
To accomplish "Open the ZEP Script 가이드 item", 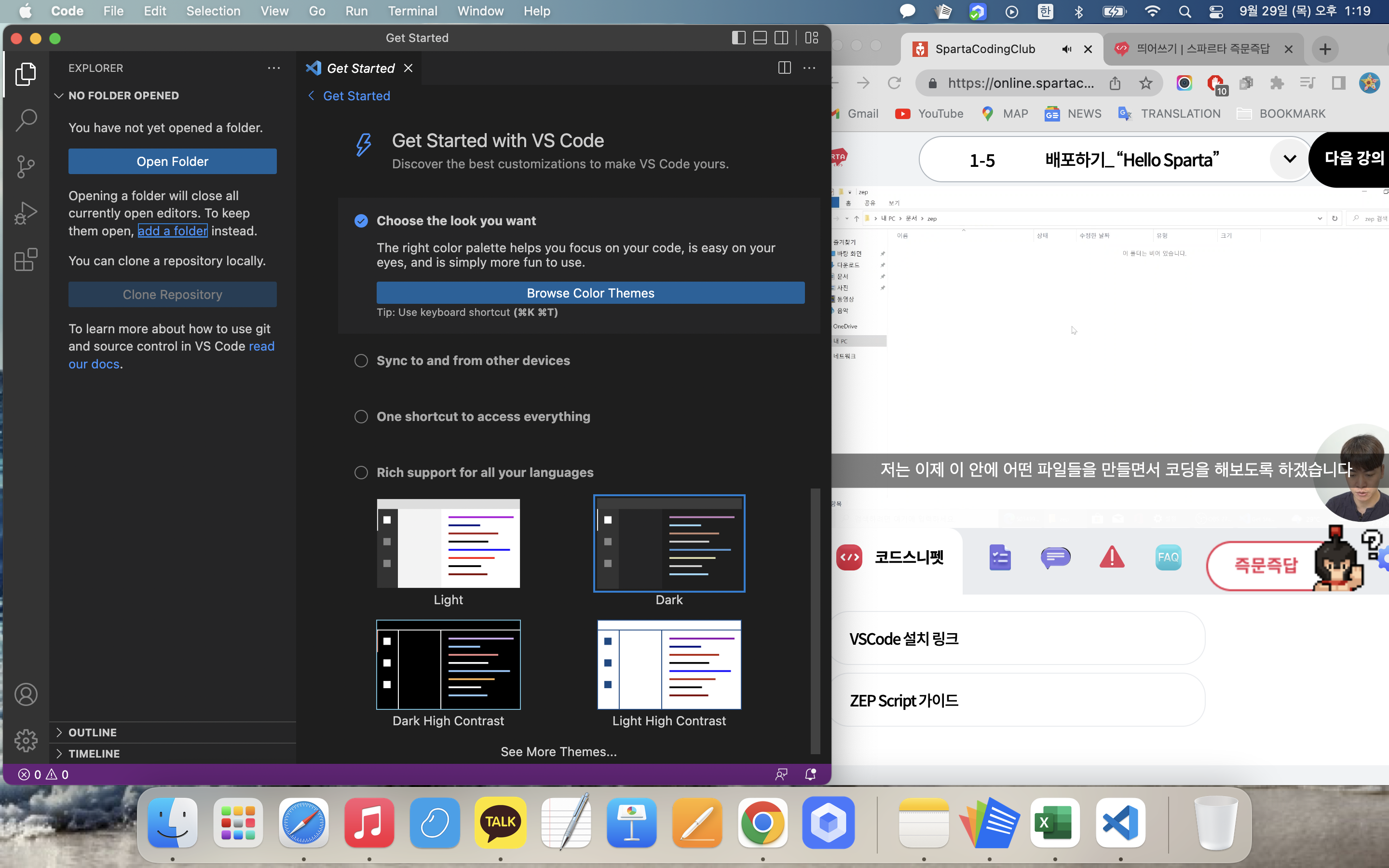I will pos(1018,700).
